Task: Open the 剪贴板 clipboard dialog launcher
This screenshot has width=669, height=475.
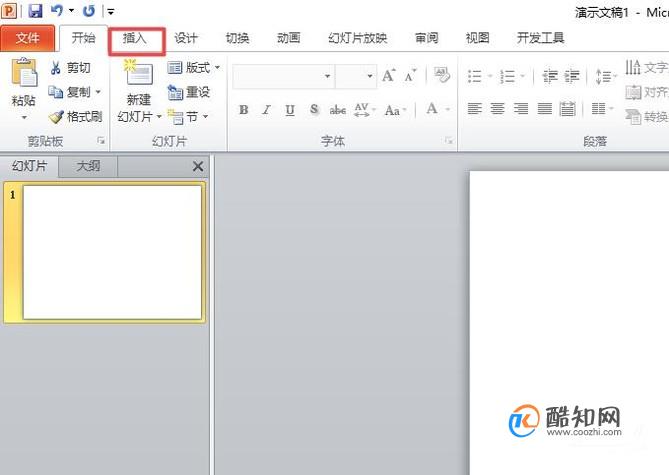Action: [101, 140]
